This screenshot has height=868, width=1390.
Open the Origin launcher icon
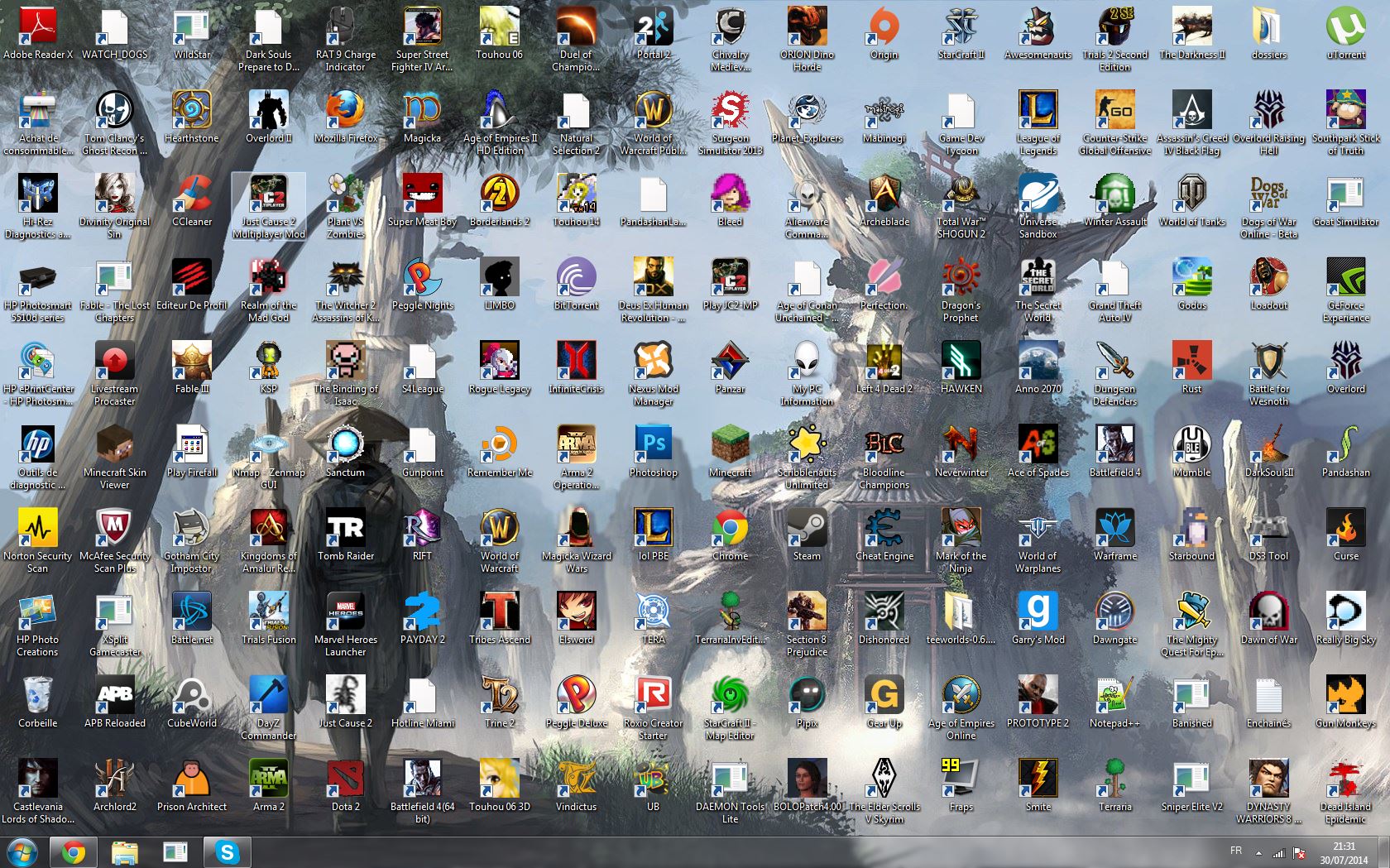point(884,33)
